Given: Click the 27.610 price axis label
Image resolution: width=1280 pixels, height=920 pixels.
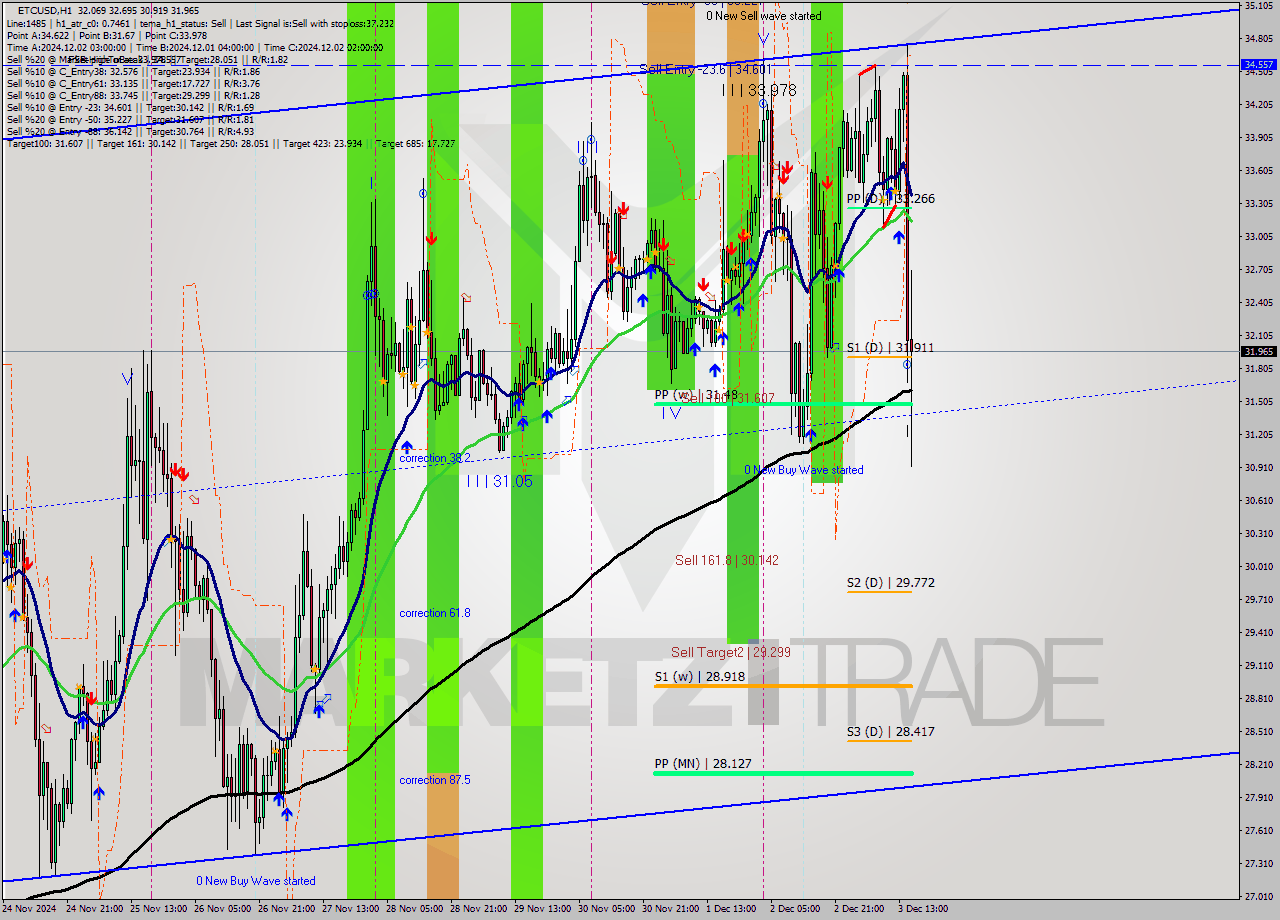Looking at the screenshot, I should 1258,831.
